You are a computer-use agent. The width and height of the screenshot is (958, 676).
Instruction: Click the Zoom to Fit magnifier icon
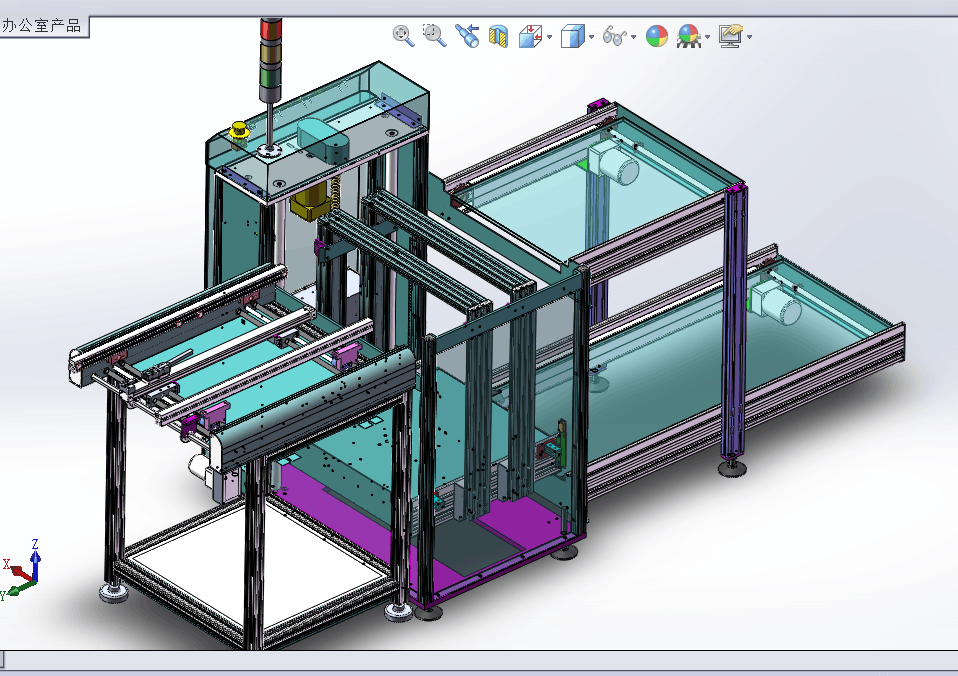point(403,36)
